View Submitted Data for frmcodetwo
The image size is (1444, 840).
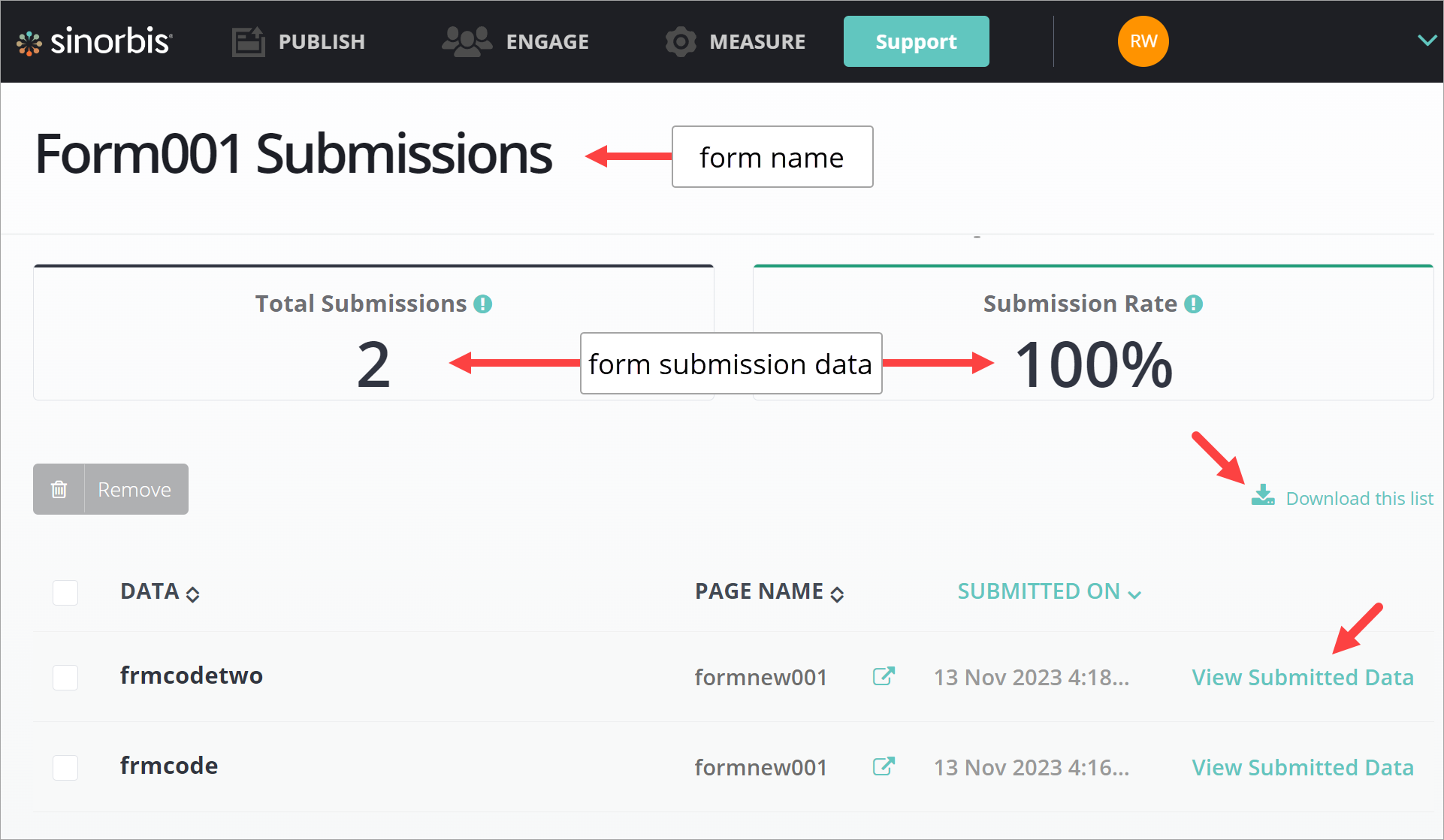(x=1302, y=677)
